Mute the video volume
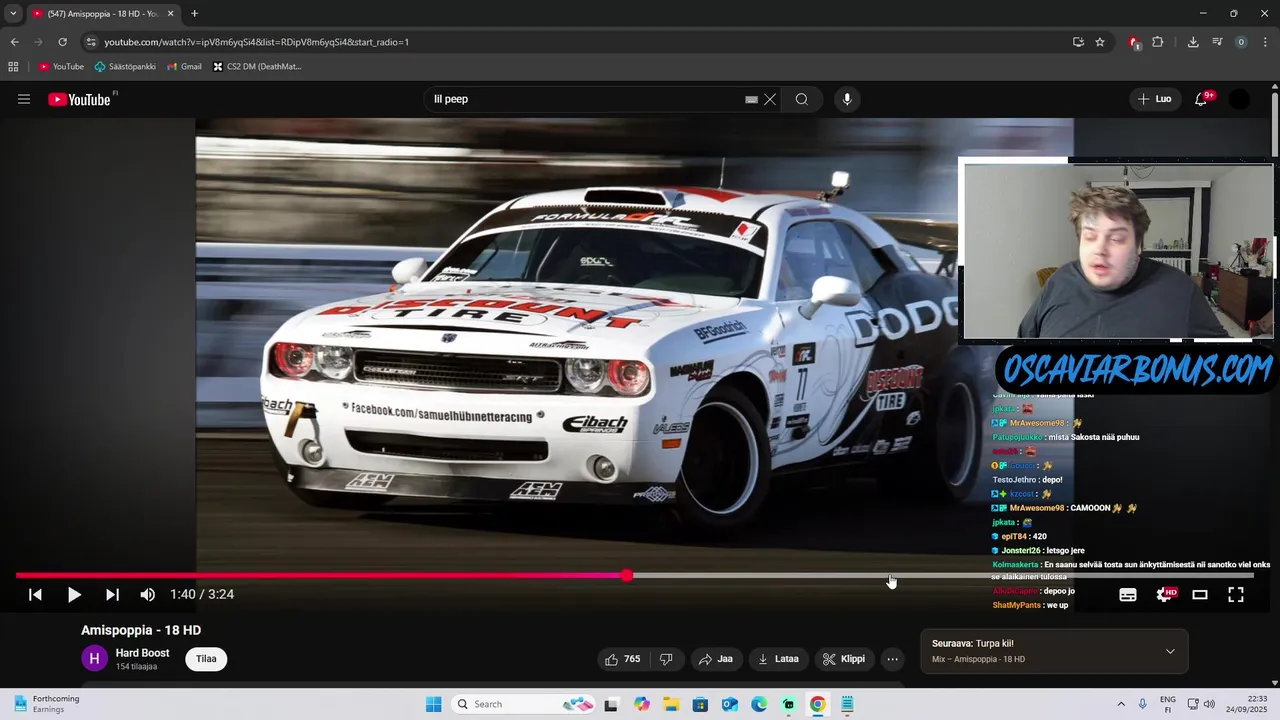The width and height of the screenshot is (1280, 720). pyautogui.click(x=148, y=594)
